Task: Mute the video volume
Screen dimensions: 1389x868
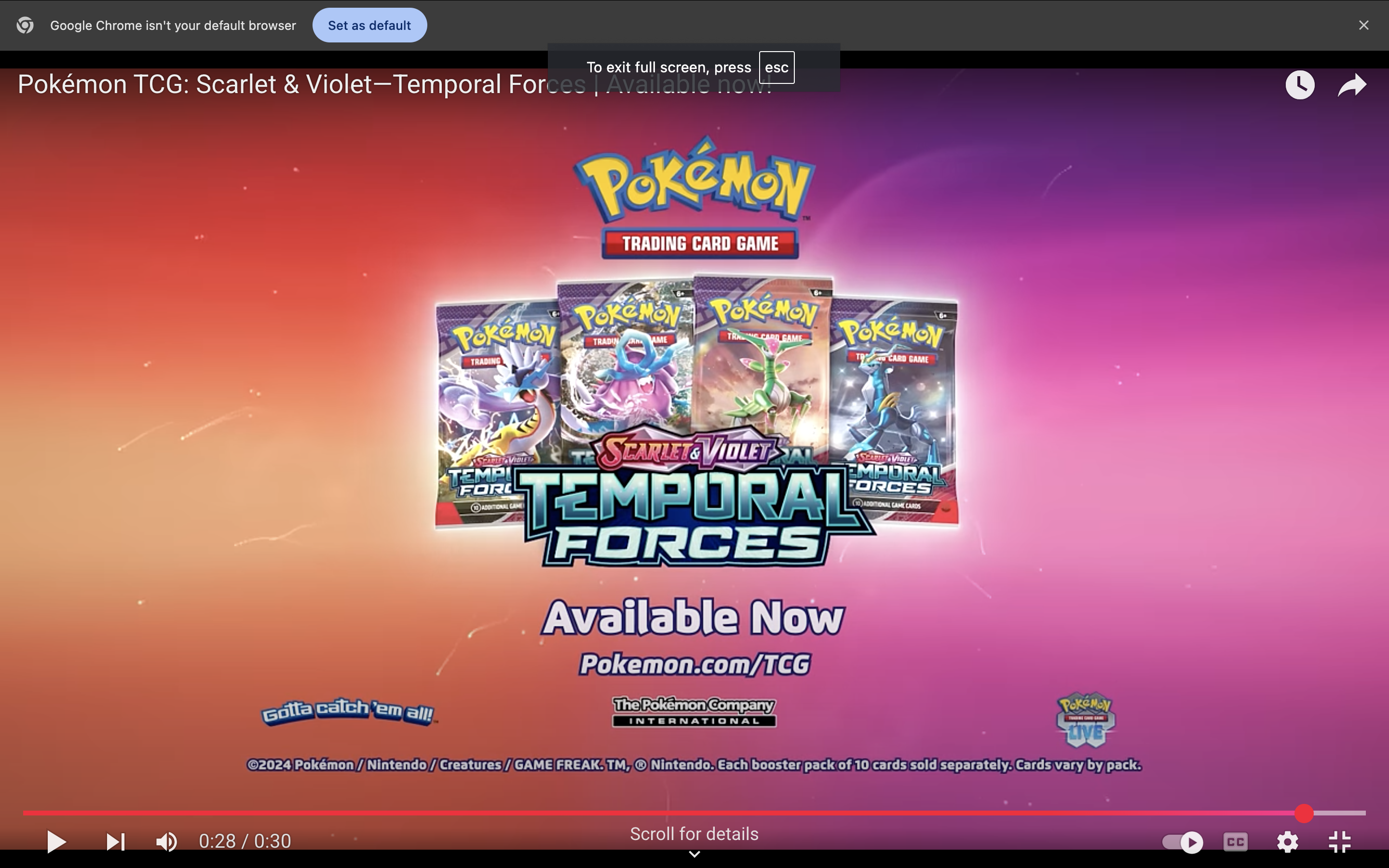Action: pos(166,841)
